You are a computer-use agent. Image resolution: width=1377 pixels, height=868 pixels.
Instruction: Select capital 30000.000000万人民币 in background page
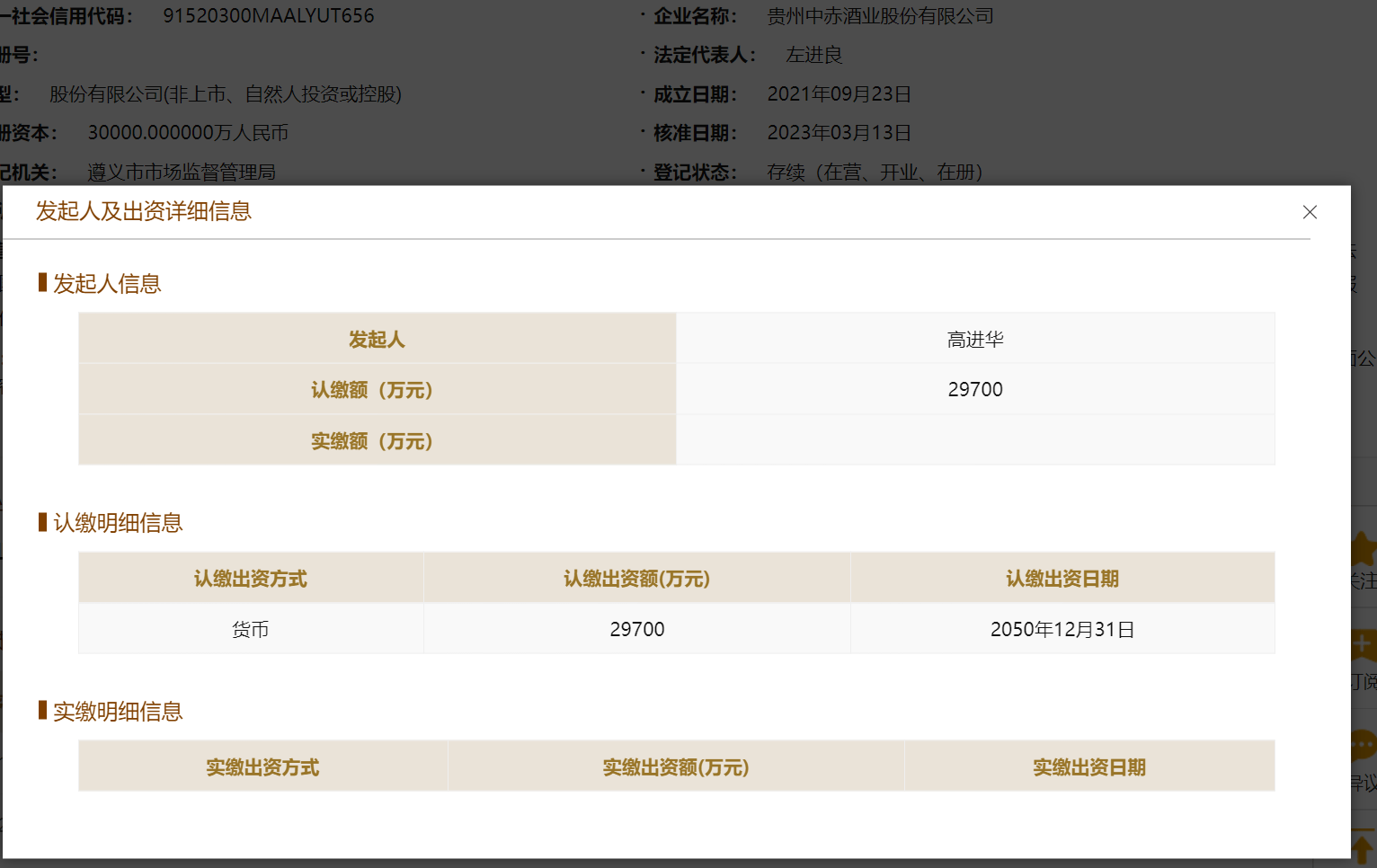point(188,133)
